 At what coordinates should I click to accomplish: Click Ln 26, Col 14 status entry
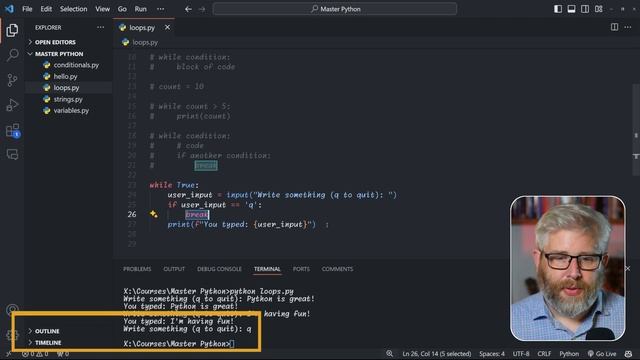[x=436, y=354]
